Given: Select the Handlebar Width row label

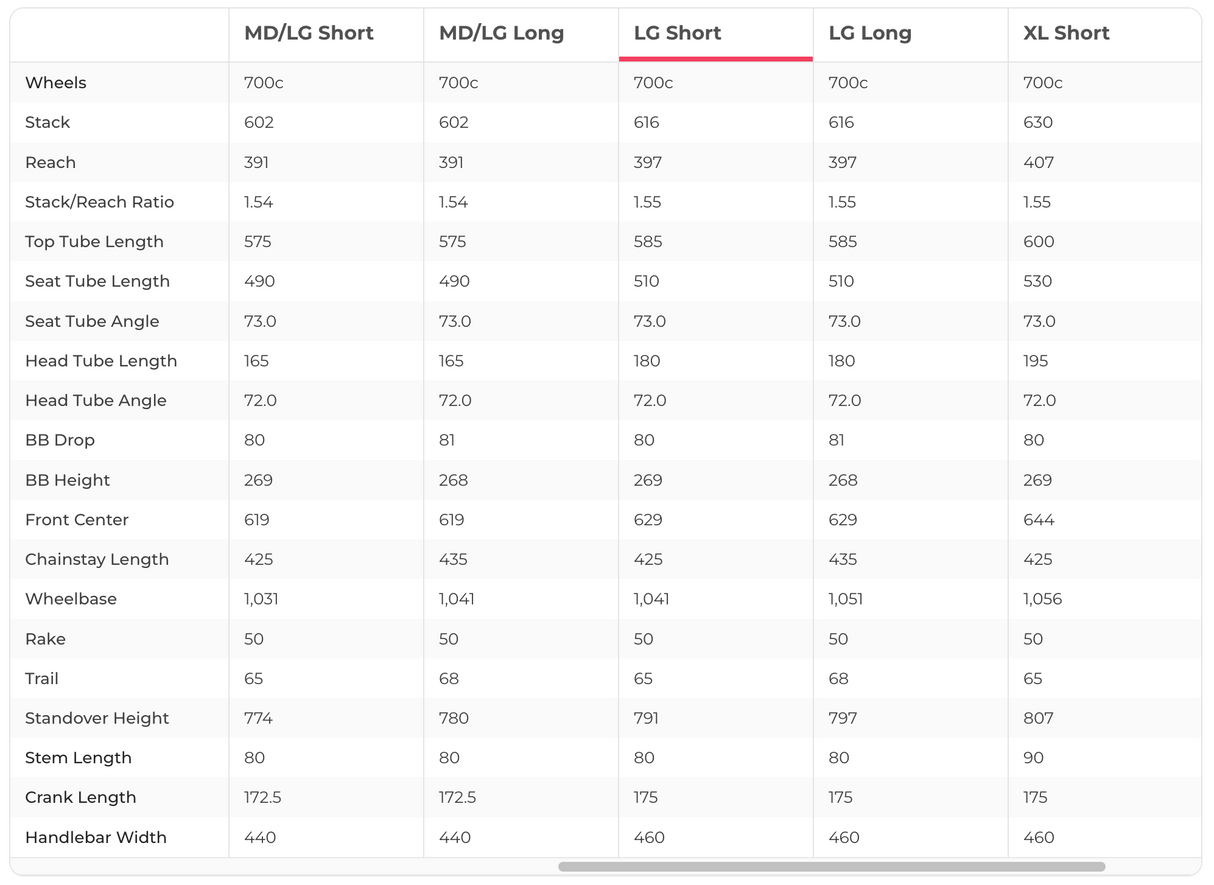Looking at the screenshot, I should pyautogui.click(x=96, y=837).
